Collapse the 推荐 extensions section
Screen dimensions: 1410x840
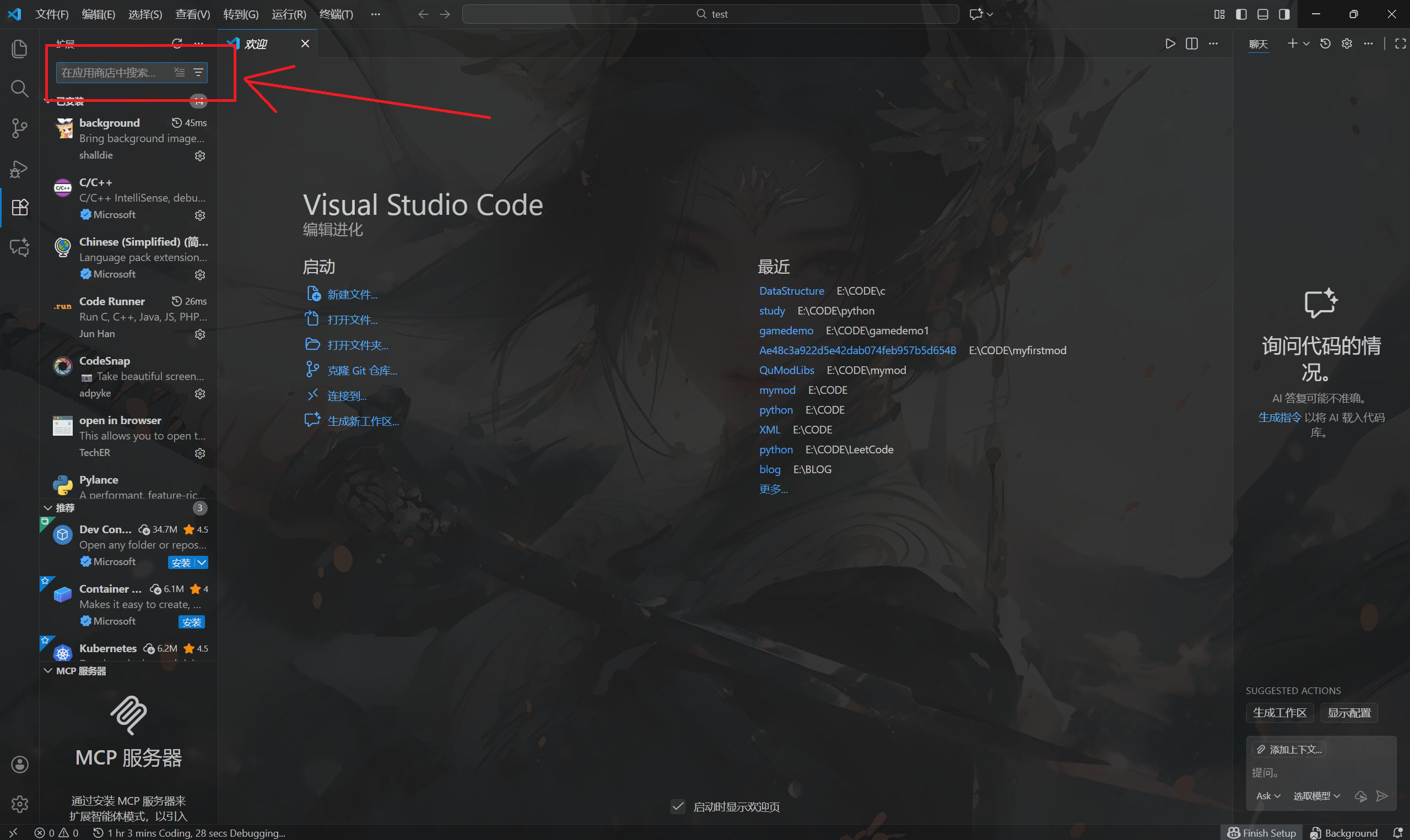pos(48,508)
